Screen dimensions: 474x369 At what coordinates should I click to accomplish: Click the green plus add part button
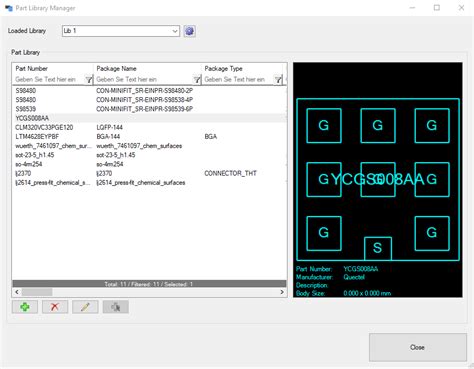25,307
